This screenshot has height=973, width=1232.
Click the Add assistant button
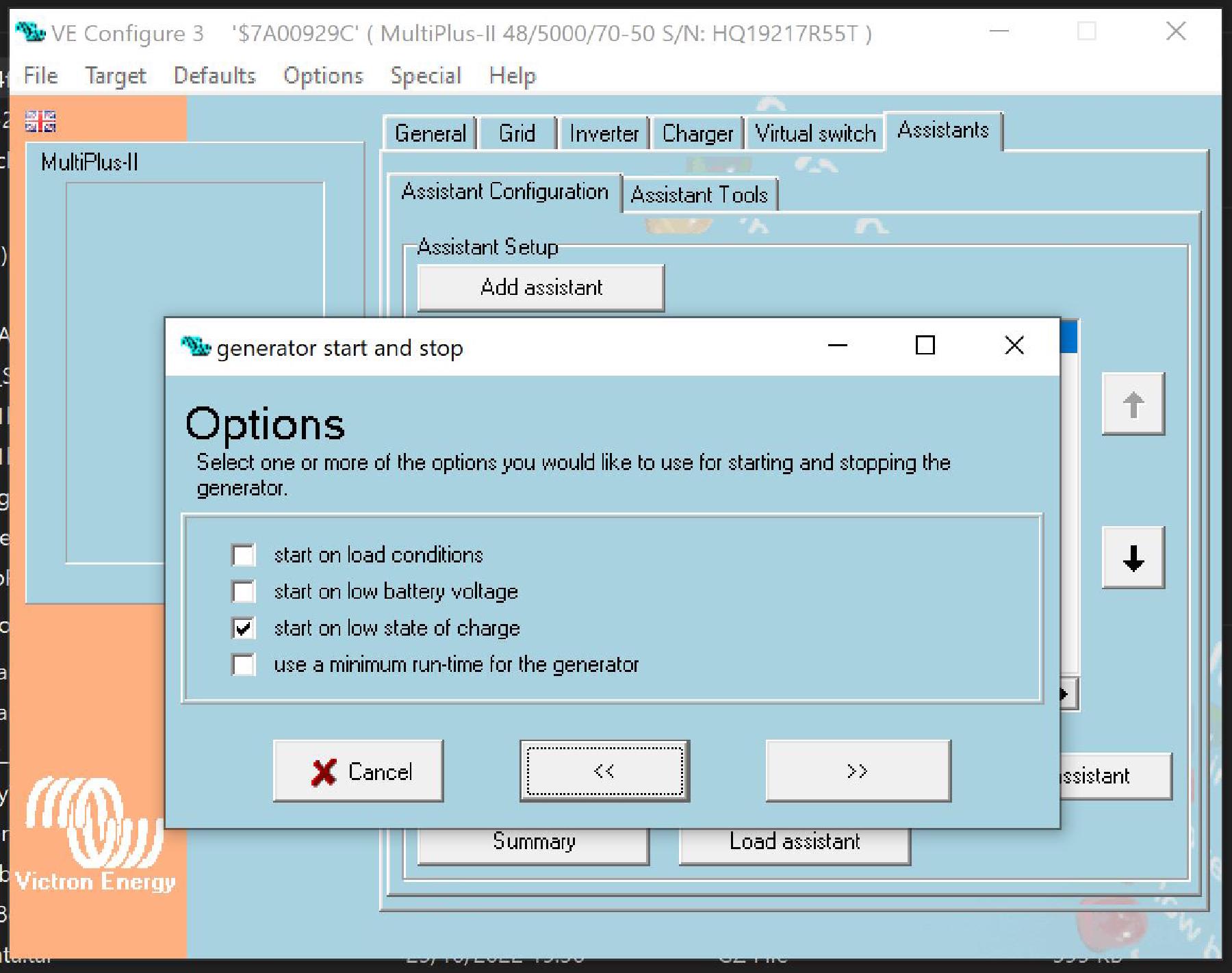(x=539, y=287)
